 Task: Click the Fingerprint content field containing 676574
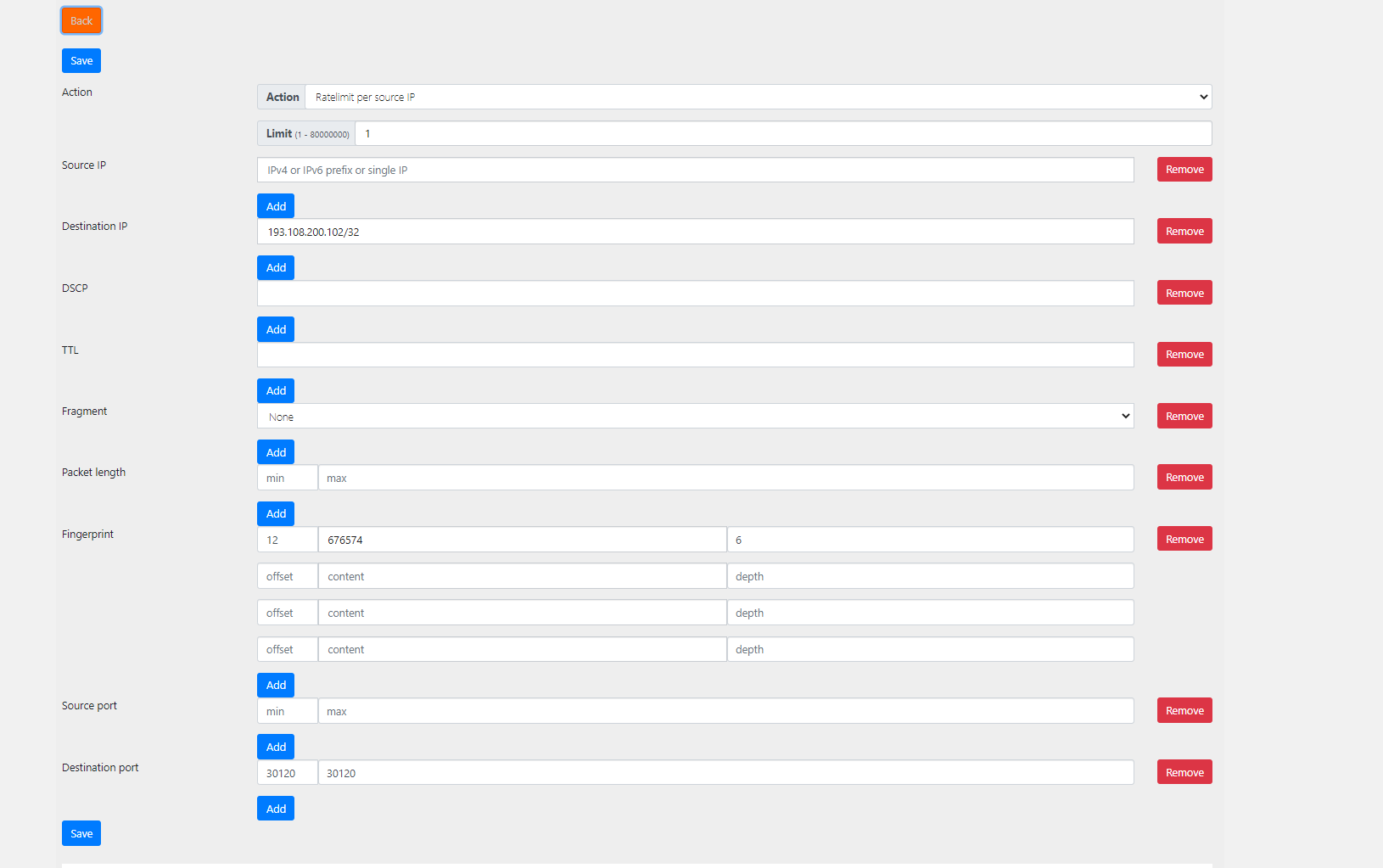click(522, 540)
